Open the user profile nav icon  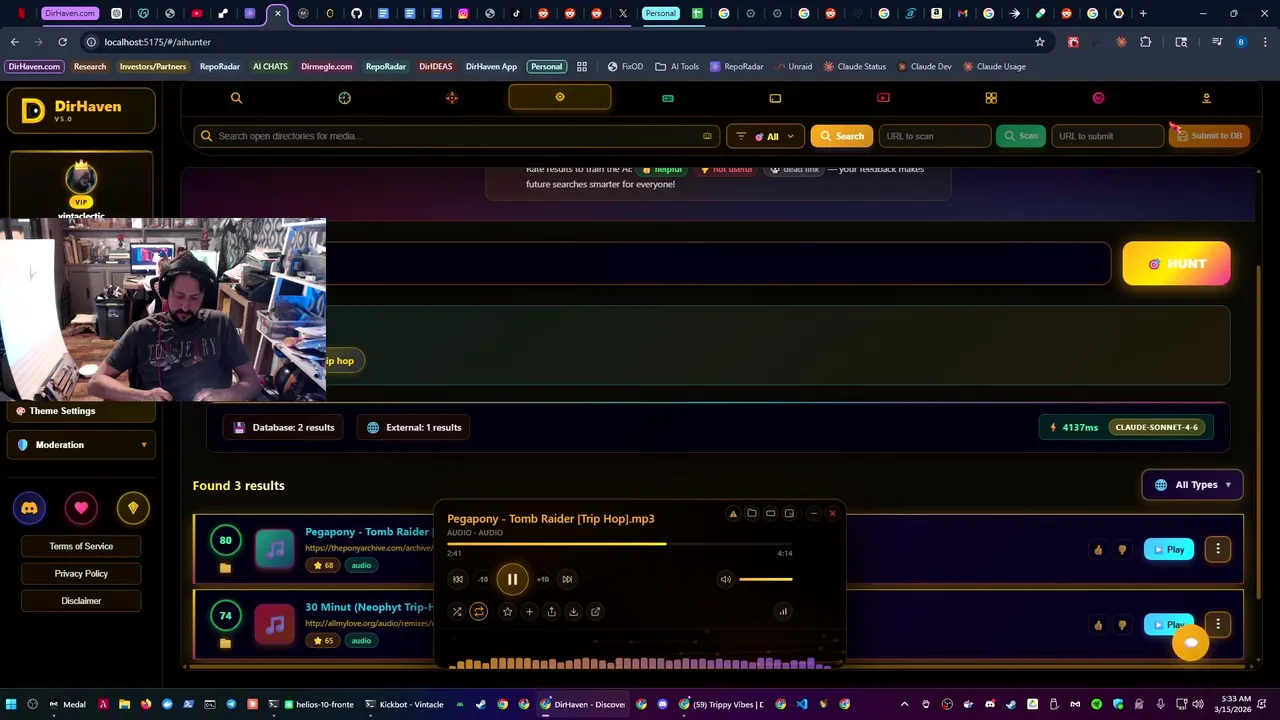click(x=1206, y=98)
